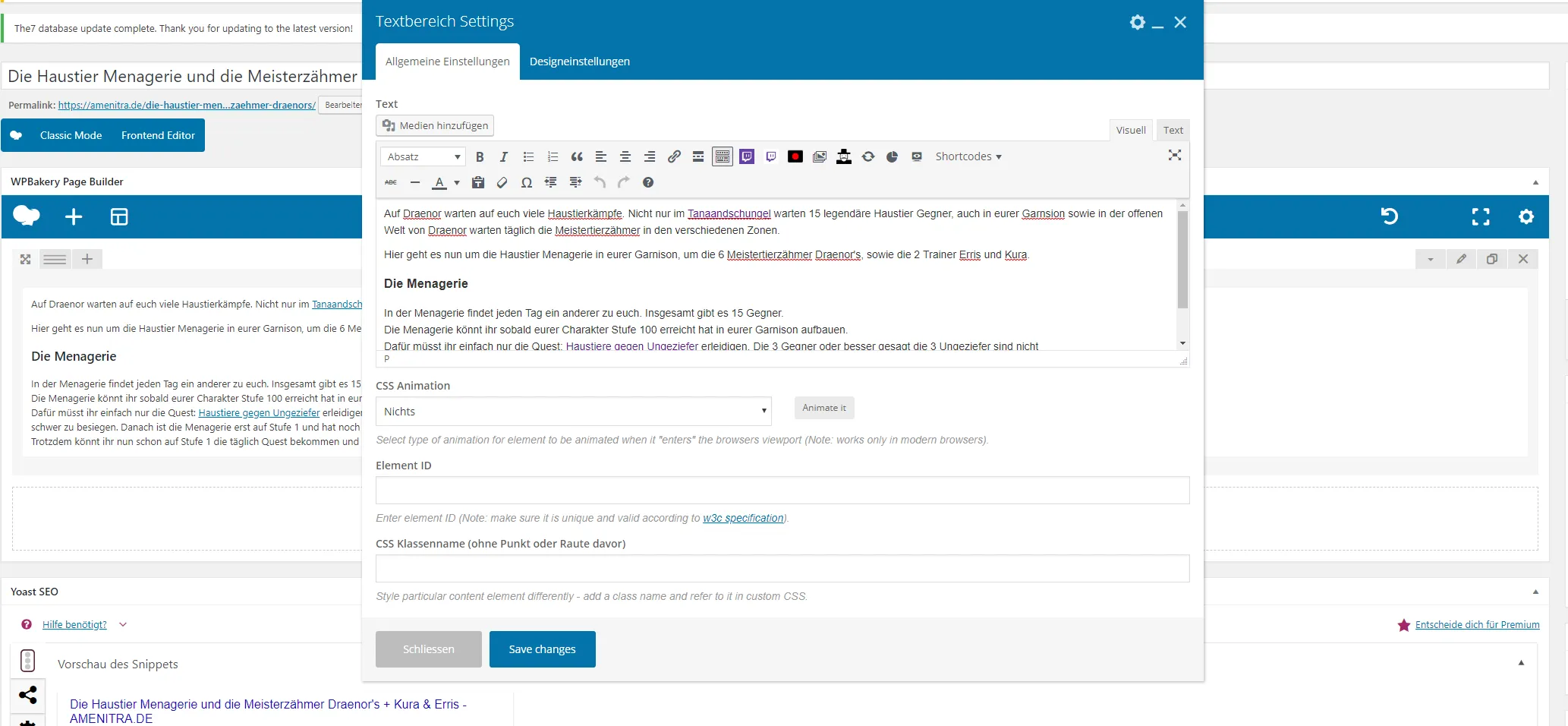The width and height of the screenshot is (1568, 726).
Task: Insert the read more tag
Action: [x=698, y=156]
